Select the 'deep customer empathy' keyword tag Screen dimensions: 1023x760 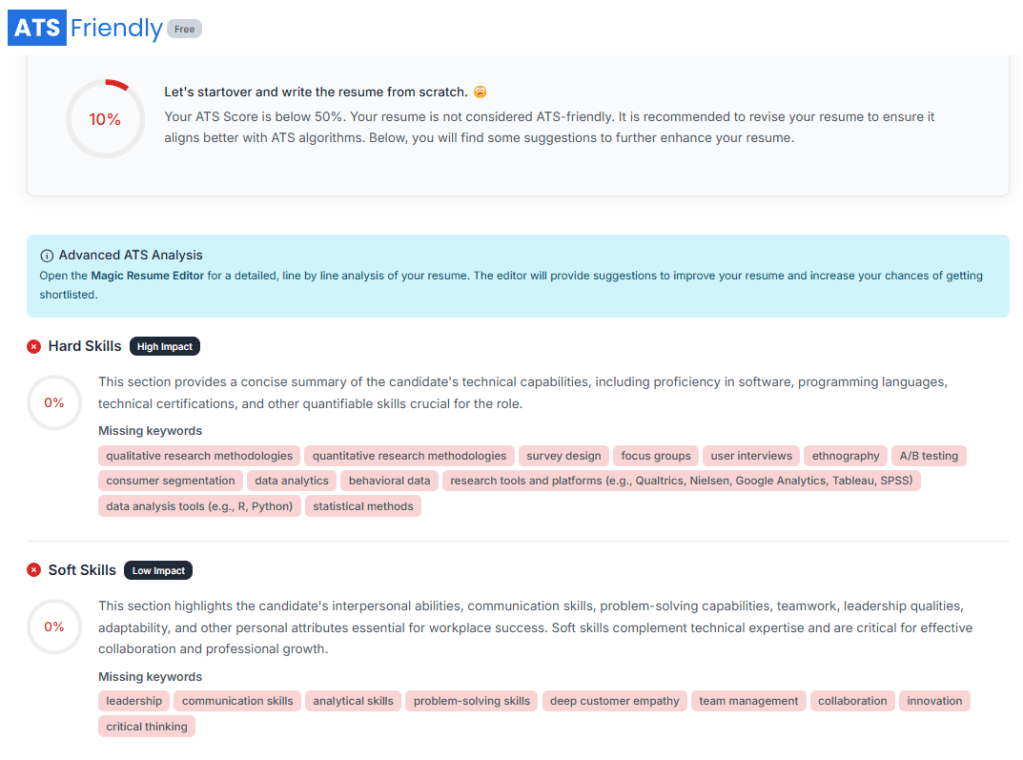pos(615,701)
